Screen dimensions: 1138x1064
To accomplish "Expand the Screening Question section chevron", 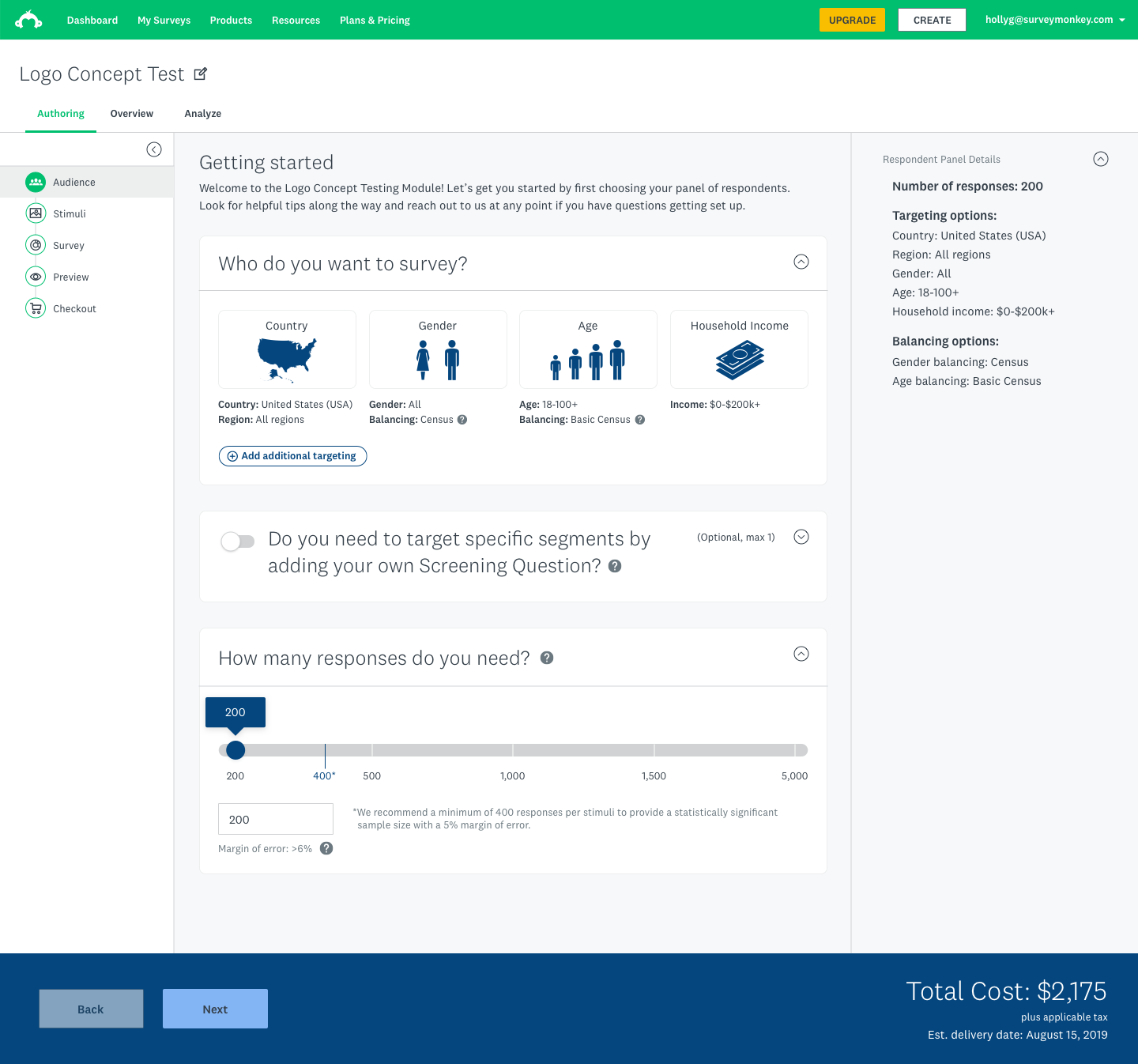I will coord(801,537).
